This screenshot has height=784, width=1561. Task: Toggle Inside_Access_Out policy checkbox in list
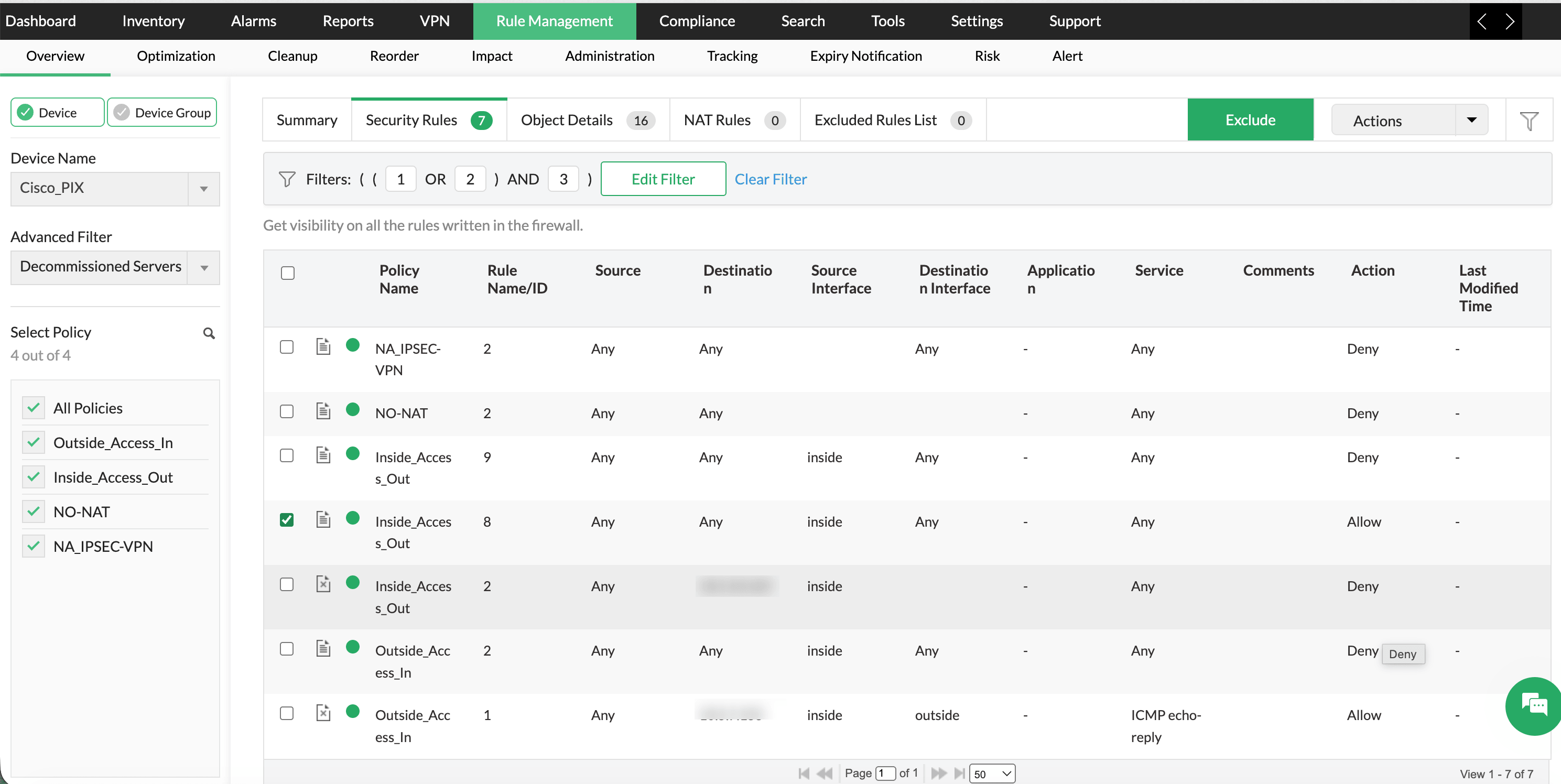pyautogui.click(x=34, y=477)
